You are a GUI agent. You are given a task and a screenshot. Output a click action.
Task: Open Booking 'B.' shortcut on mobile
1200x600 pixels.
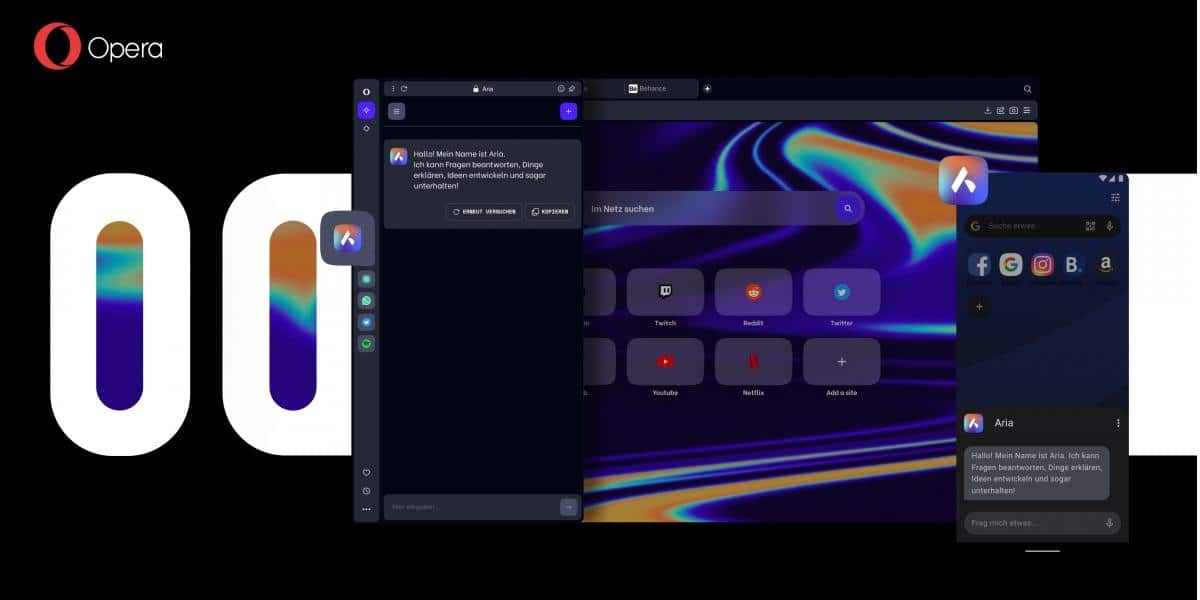[1073, 265]
